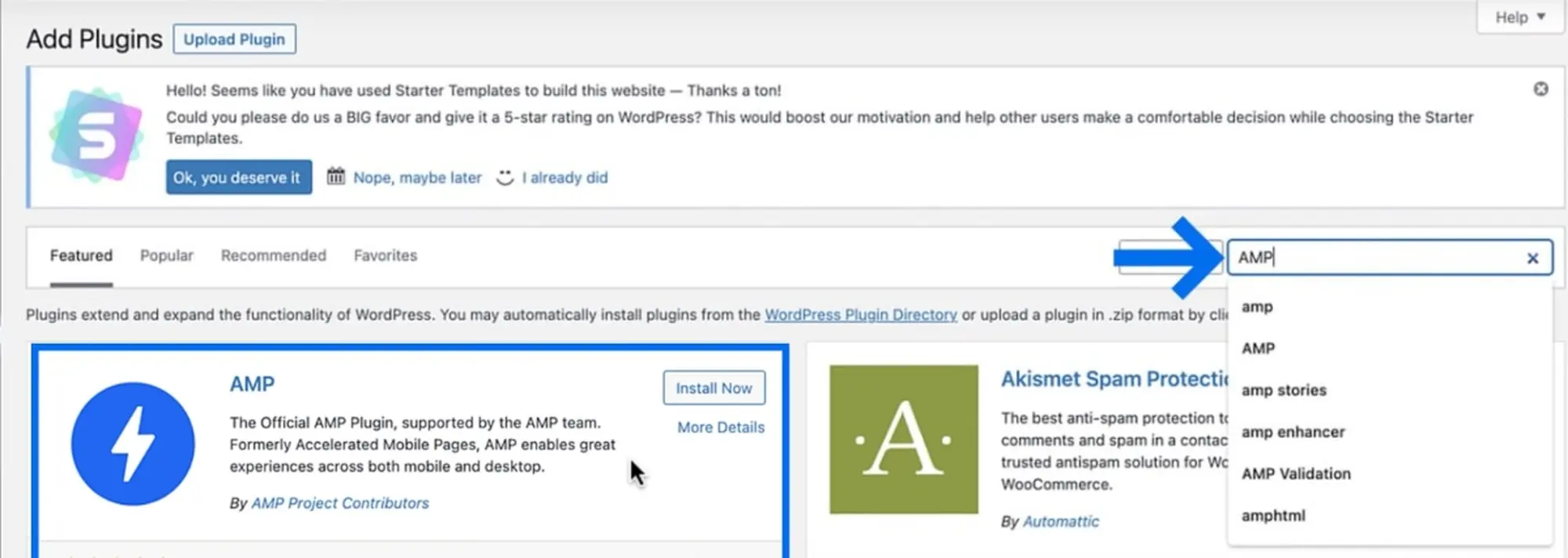The height and width of the screenshot is (558, 1568).
Task: Click 'Ok, you deserve it' button
Action: coord(238,177)
